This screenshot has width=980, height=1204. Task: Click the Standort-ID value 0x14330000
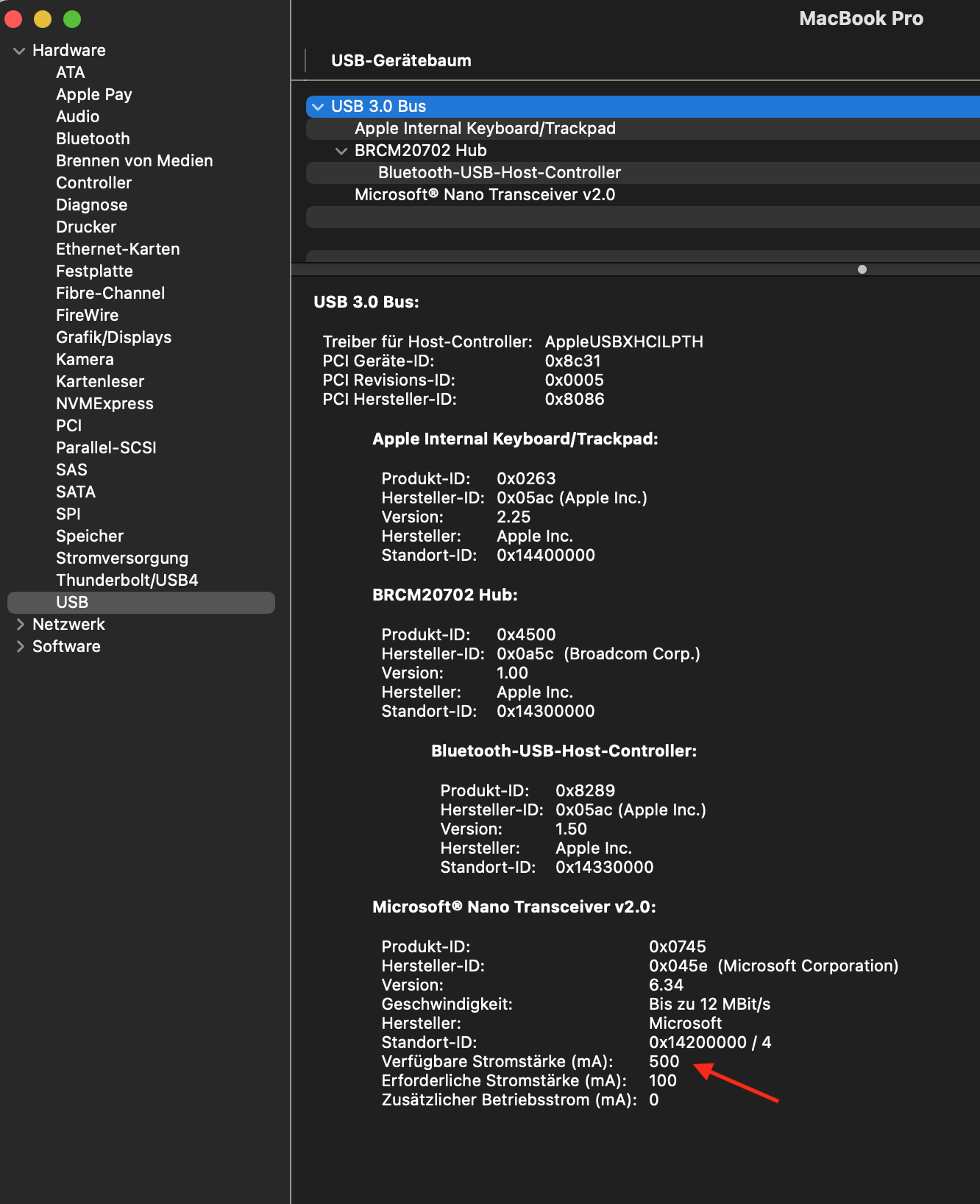(604, 868)
